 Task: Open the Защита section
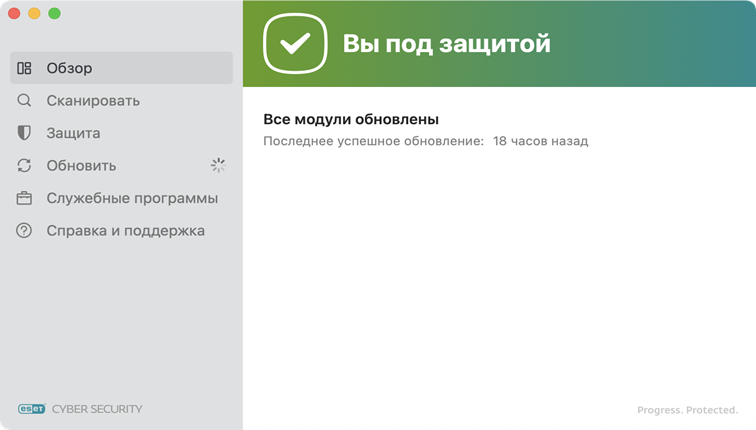click(x=73, y=133)
